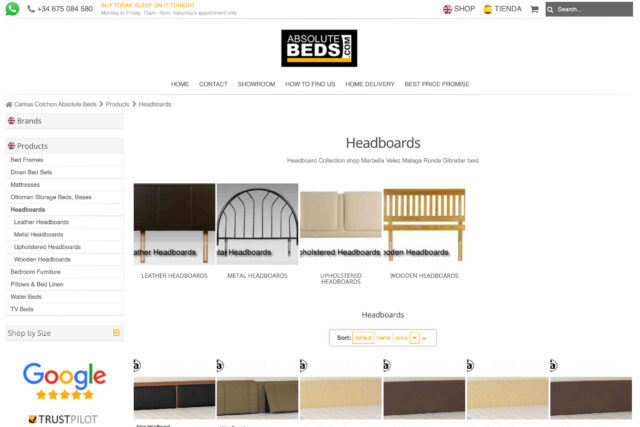Image resolution: width=640 pixels, height=427 pixels.
Task: Open the Products breadcrumb link
Action: click(118, 105)
